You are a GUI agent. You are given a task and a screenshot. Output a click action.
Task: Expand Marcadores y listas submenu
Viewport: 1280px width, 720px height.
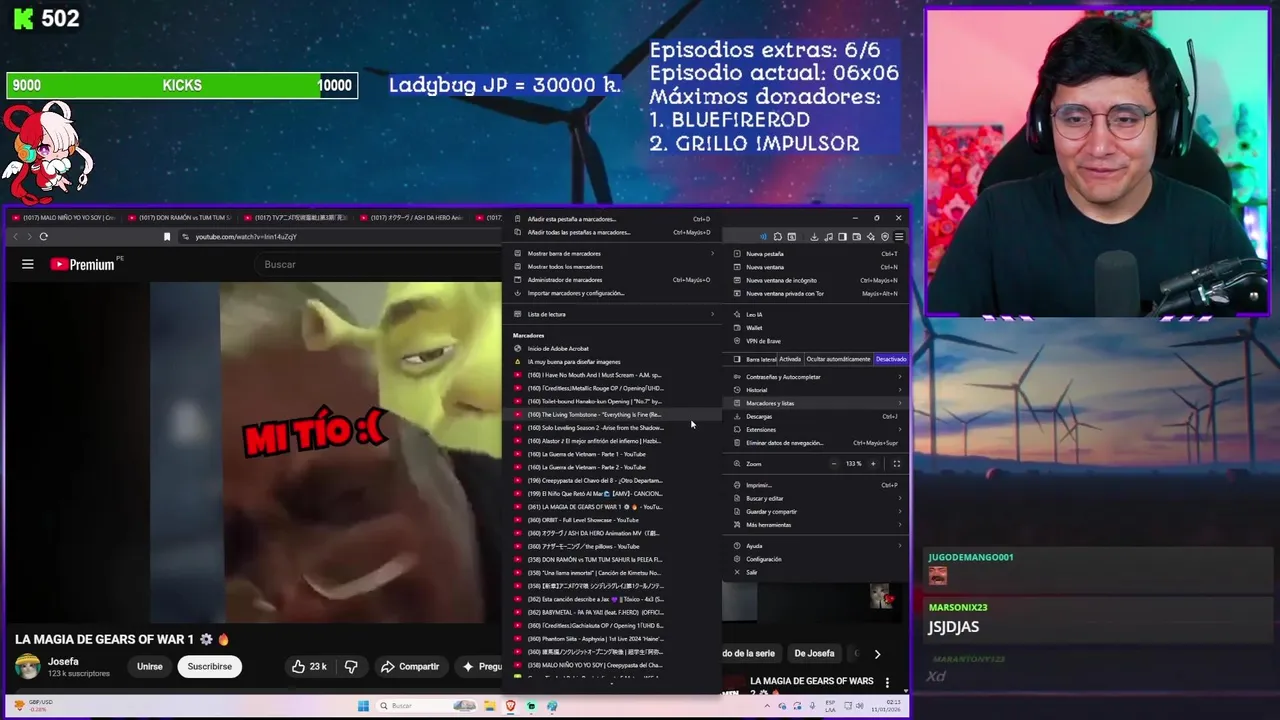[816, 403]
